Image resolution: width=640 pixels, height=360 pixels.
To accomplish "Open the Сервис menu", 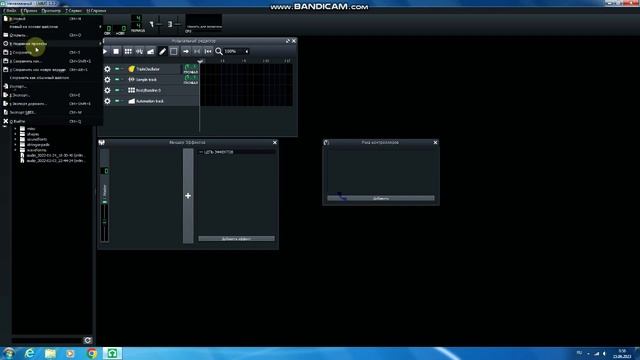I will (73, 11).
